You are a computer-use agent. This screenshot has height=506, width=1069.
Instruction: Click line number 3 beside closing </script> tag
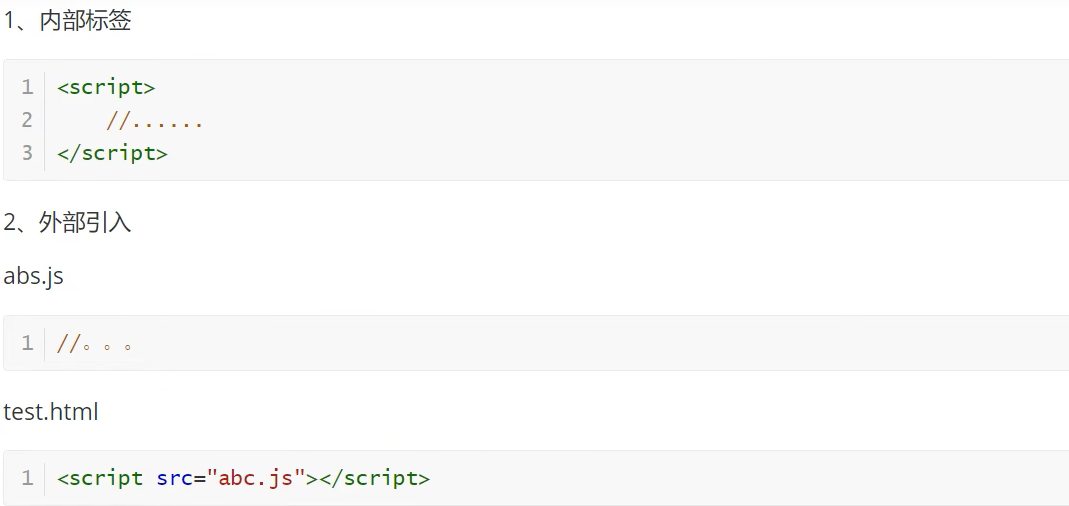[x=27, y=153]
